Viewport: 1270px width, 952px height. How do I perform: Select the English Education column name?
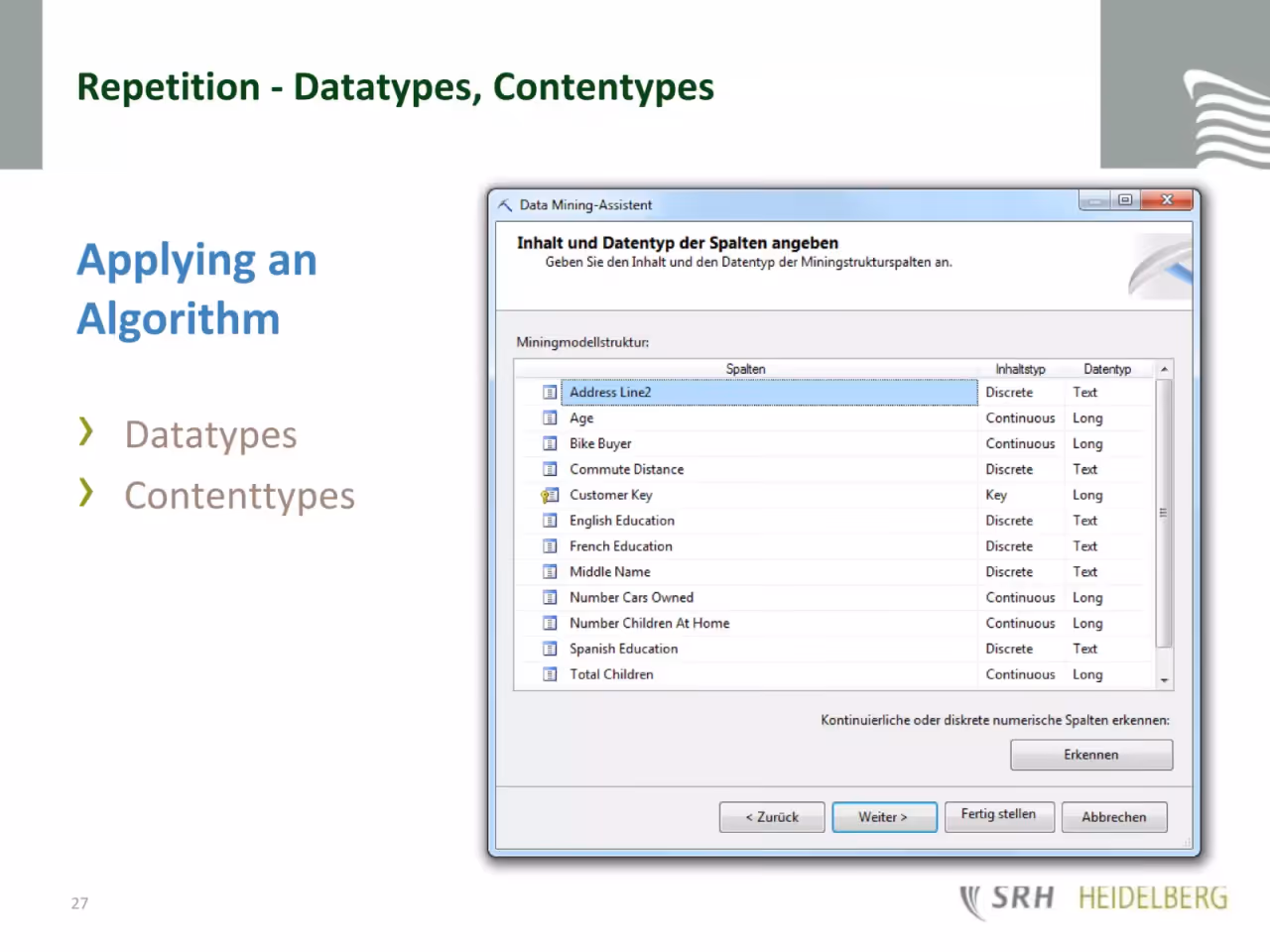pos(622,521)
